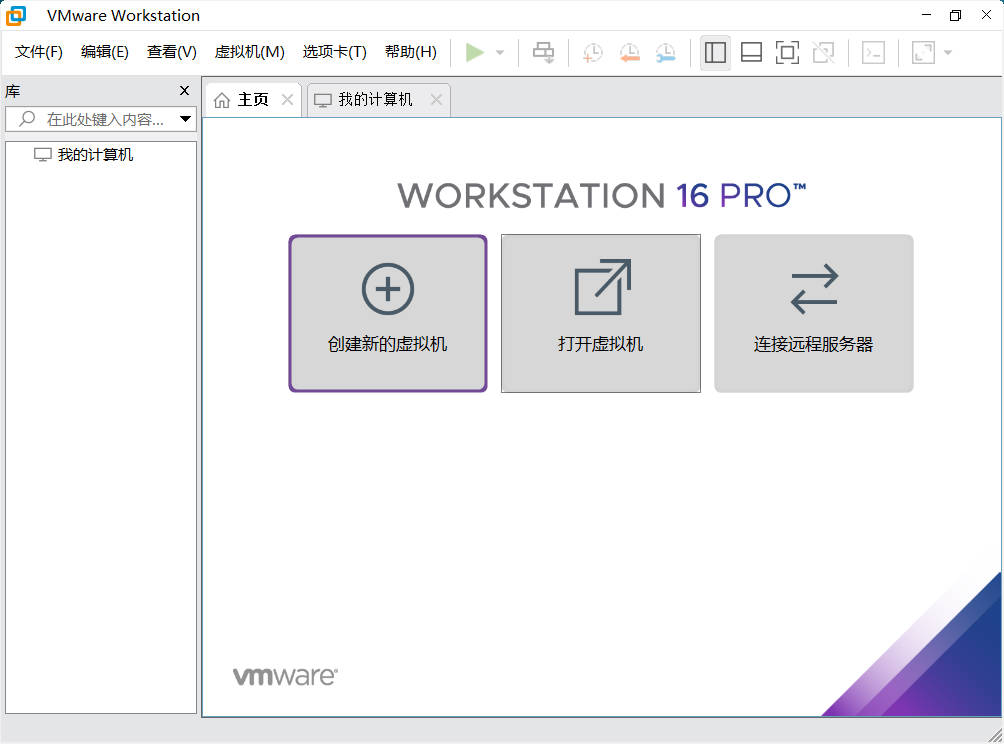Enter full screen mode
Viewport: 1004px width, 744px height.
pos(787,52)
